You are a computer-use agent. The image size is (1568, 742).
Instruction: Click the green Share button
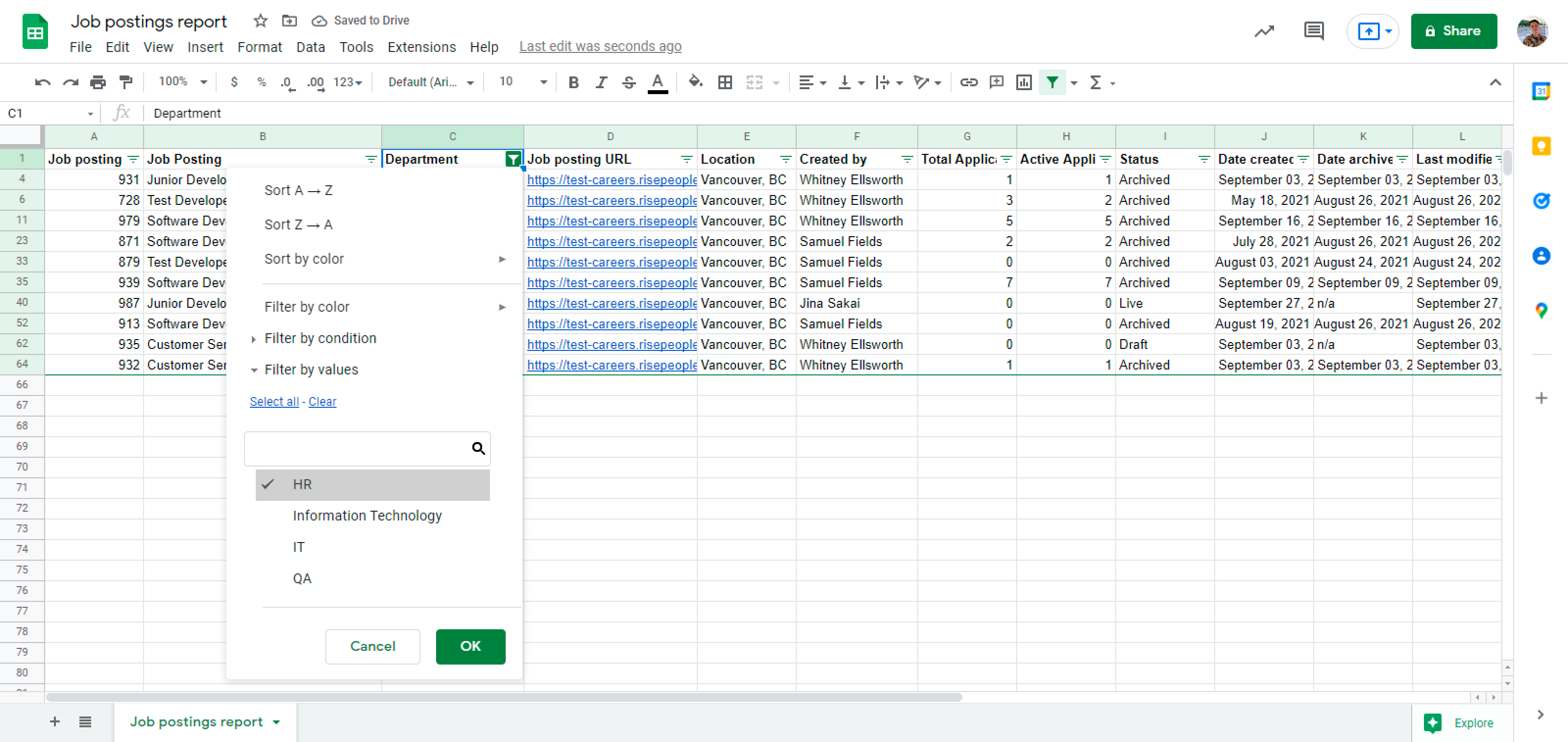tap(1453, 31)
